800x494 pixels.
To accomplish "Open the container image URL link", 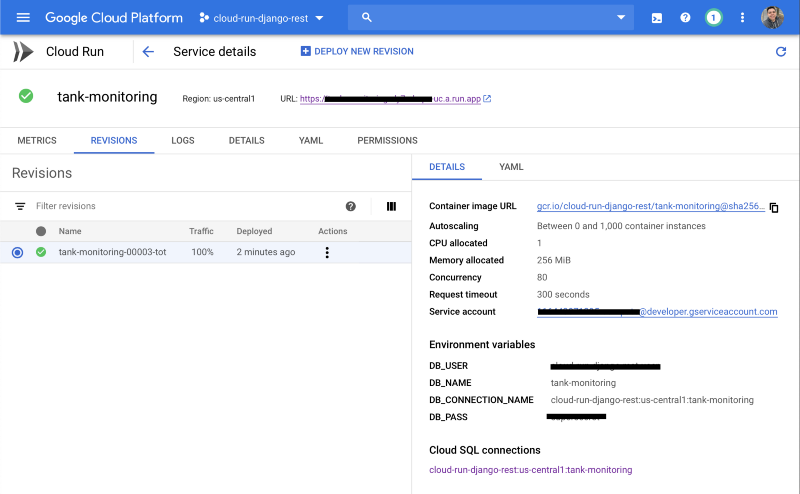I will [651, 206].
